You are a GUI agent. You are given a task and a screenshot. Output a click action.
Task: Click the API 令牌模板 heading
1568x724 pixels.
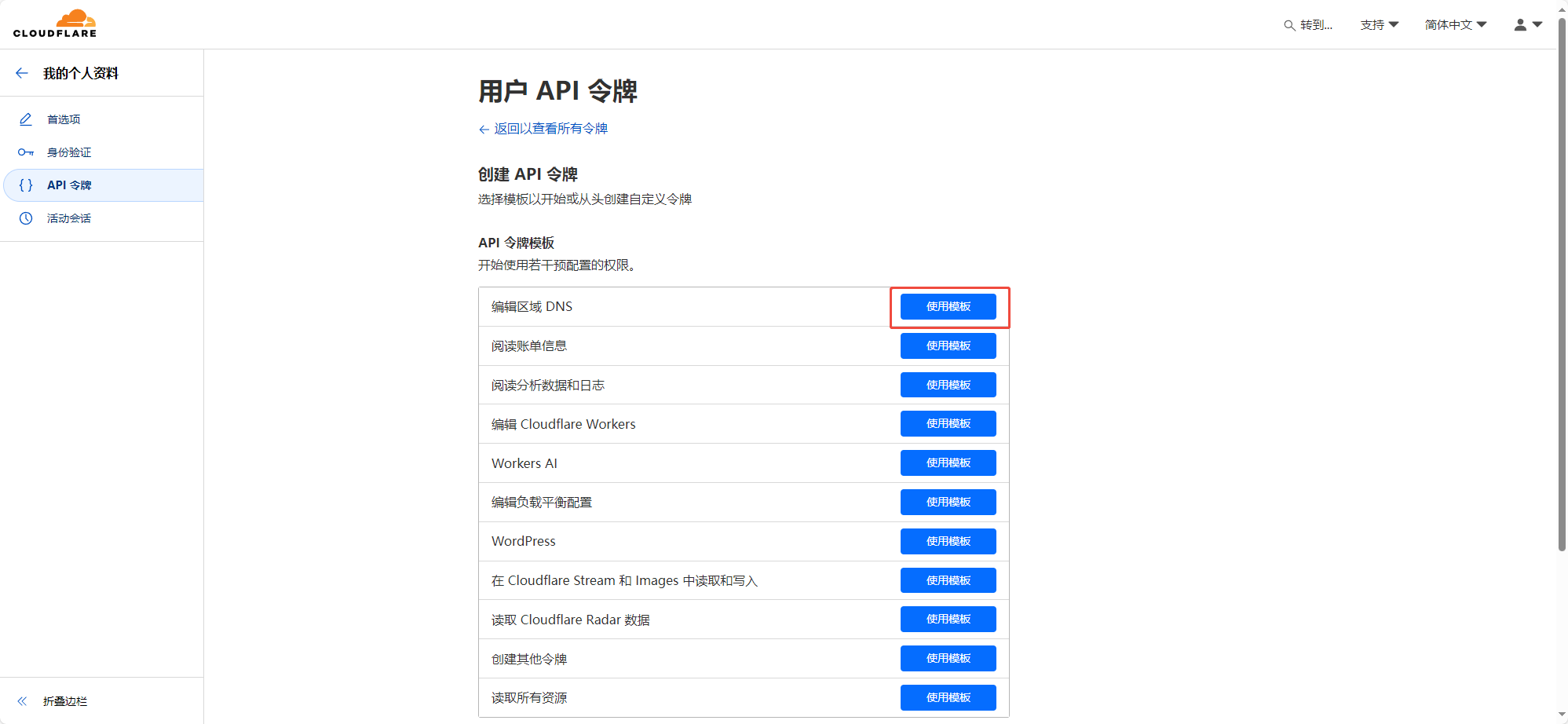point(516,243)
